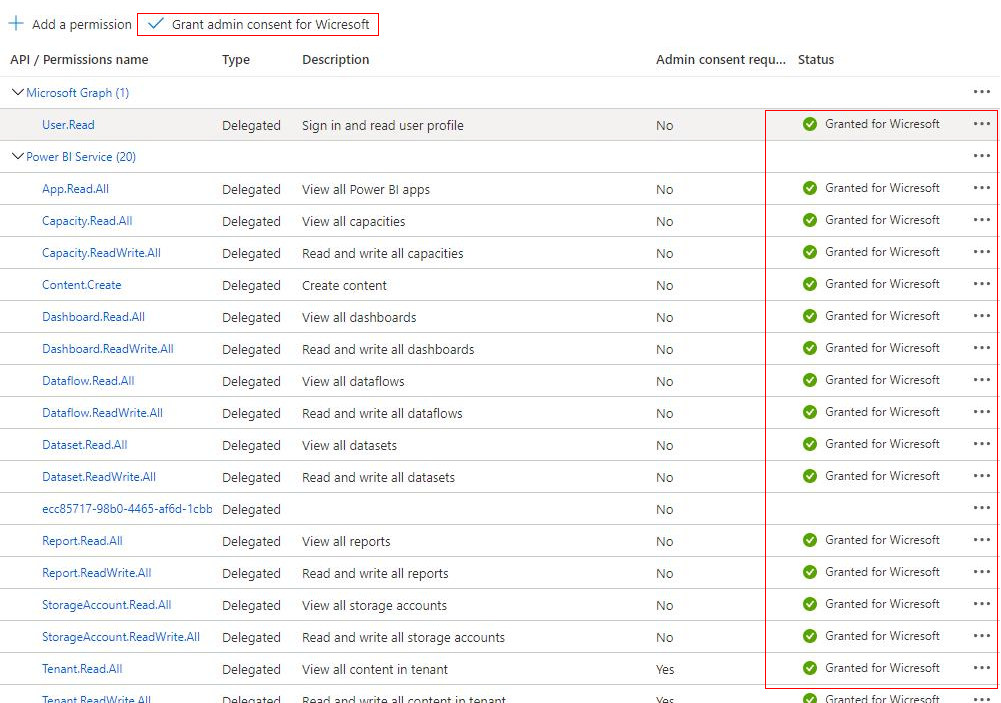The width and height of the screenshot is (1001, 703).
Task: Open the ellipsis menu for App.Read.All row
Action: click(982, 188)
